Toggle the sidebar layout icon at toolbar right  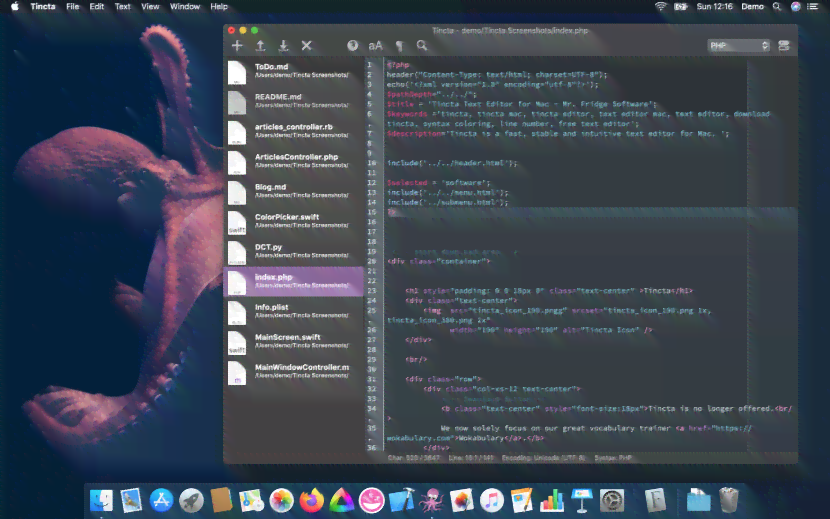(x=784, y=46)
